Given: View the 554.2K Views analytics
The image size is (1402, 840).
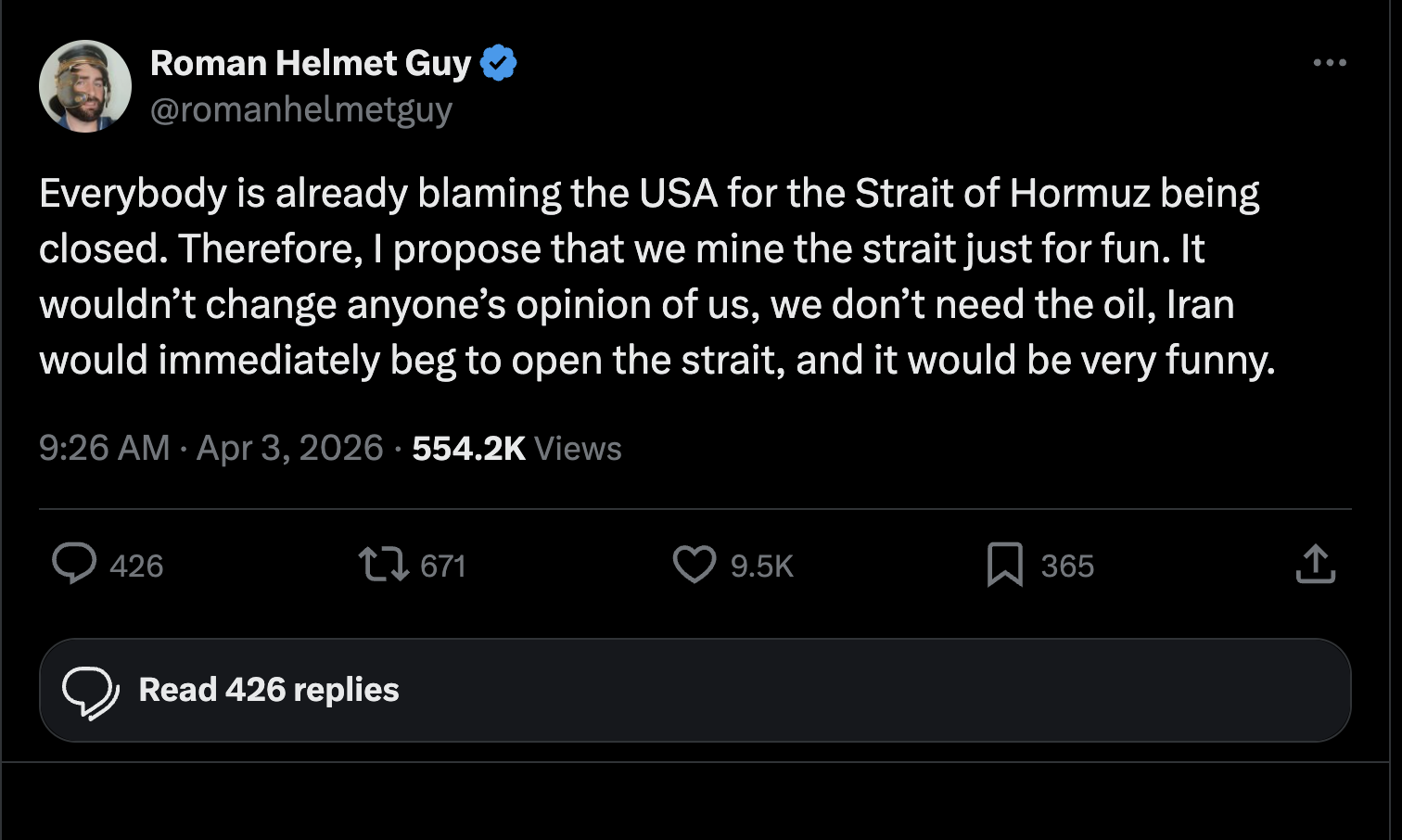Looking at the screenshot, I should (516, 449).
